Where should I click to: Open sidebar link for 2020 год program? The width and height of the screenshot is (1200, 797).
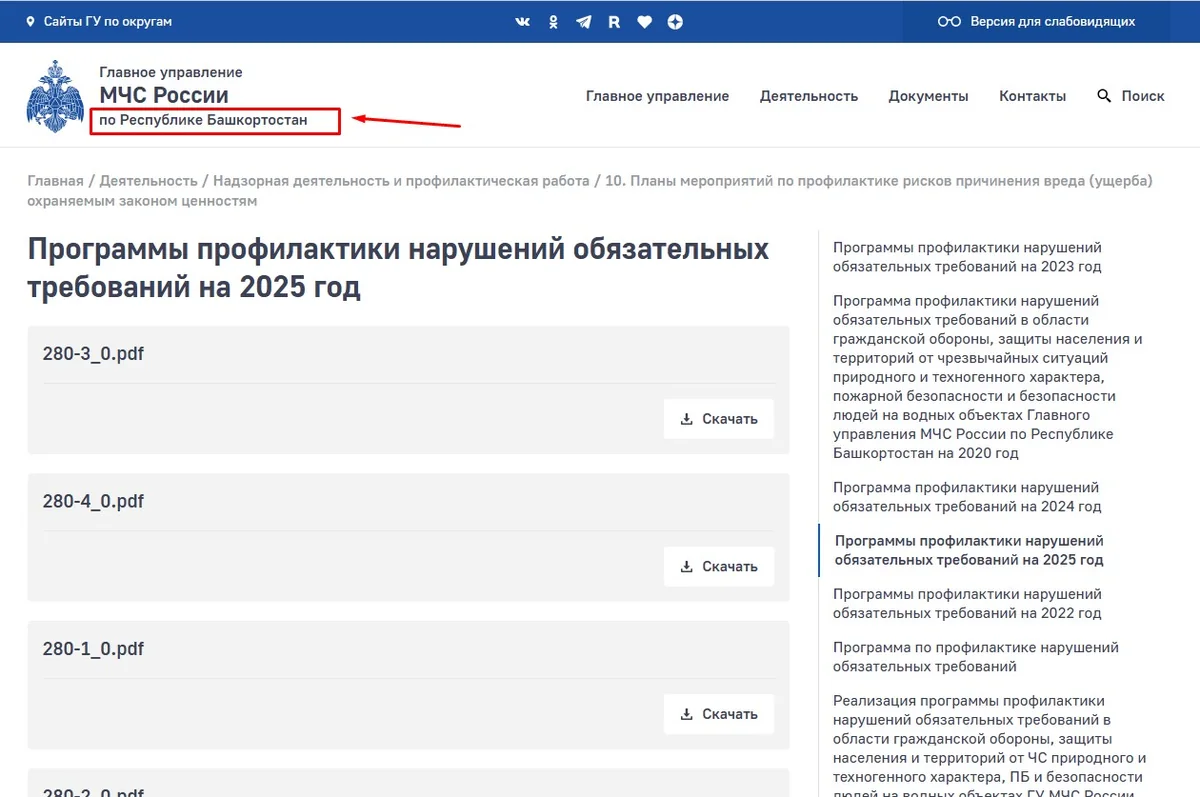987,377
